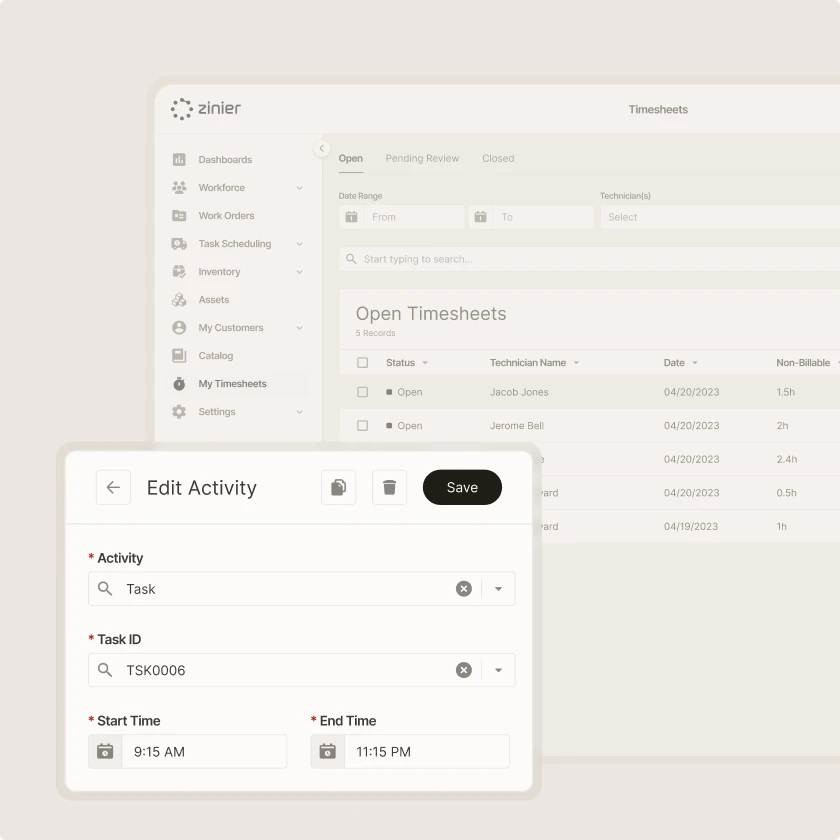Image resolution: width=840 pixels, height=840 pixels.
Task: Click the Non-Billable column header
Action: coord(803,363)
